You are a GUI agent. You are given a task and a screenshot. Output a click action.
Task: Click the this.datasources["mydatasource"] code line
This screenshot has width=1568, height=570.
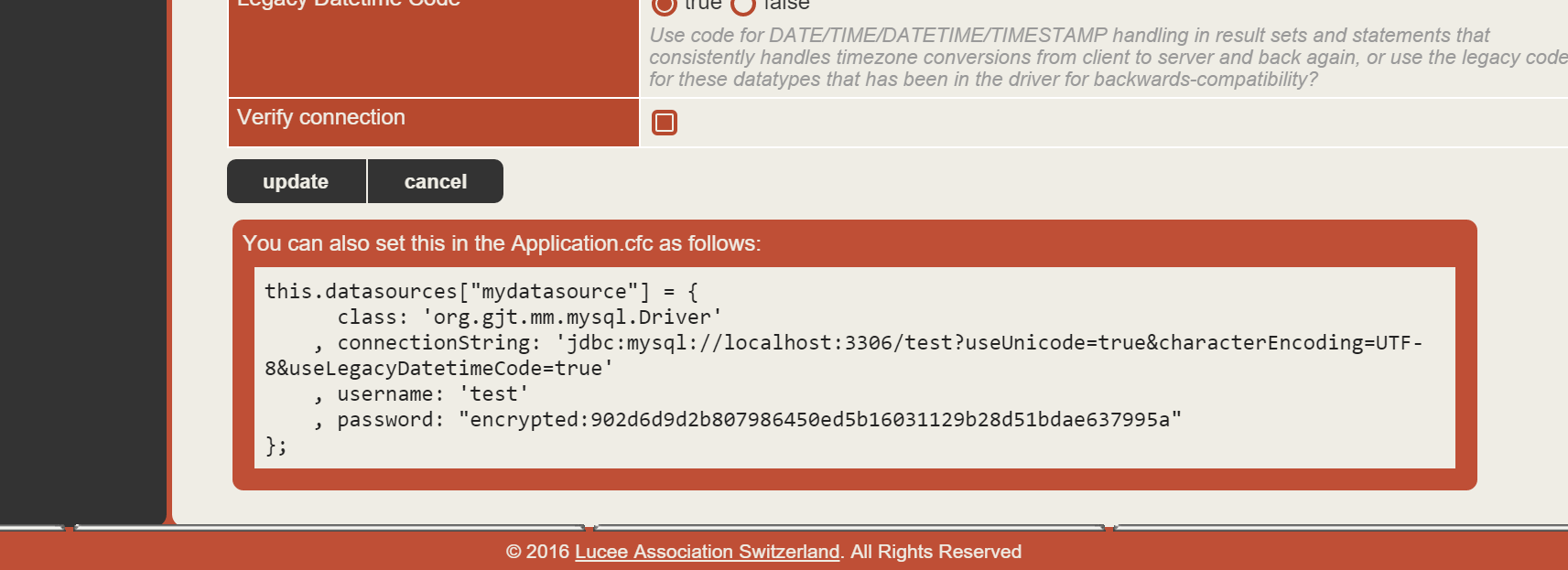[x=481, y=292]
